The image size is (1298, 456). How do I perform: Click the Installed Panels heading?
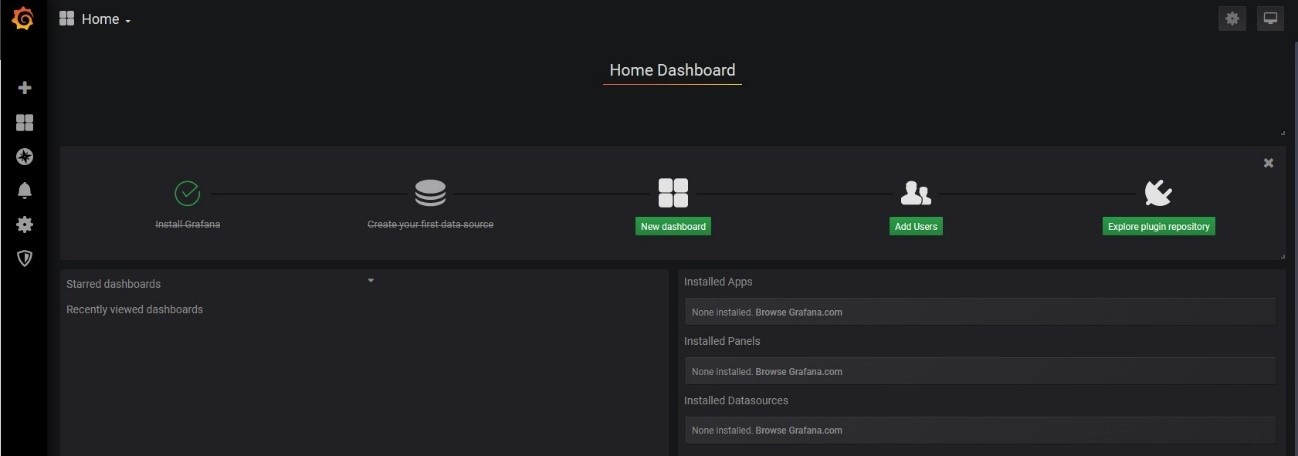pyautogui.click(x=722, y=341)
